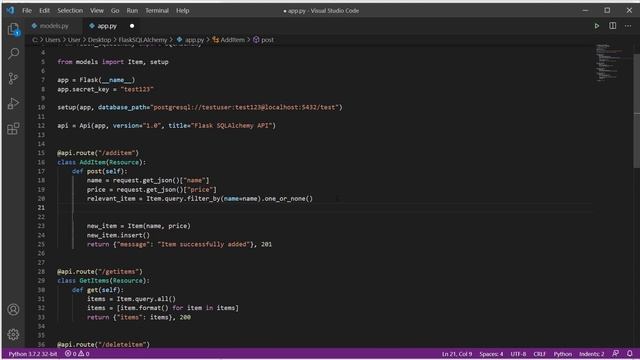The width and height of the screenshot is (640, 360).
Task: Open the Help menu
Action: click(182, 11)
